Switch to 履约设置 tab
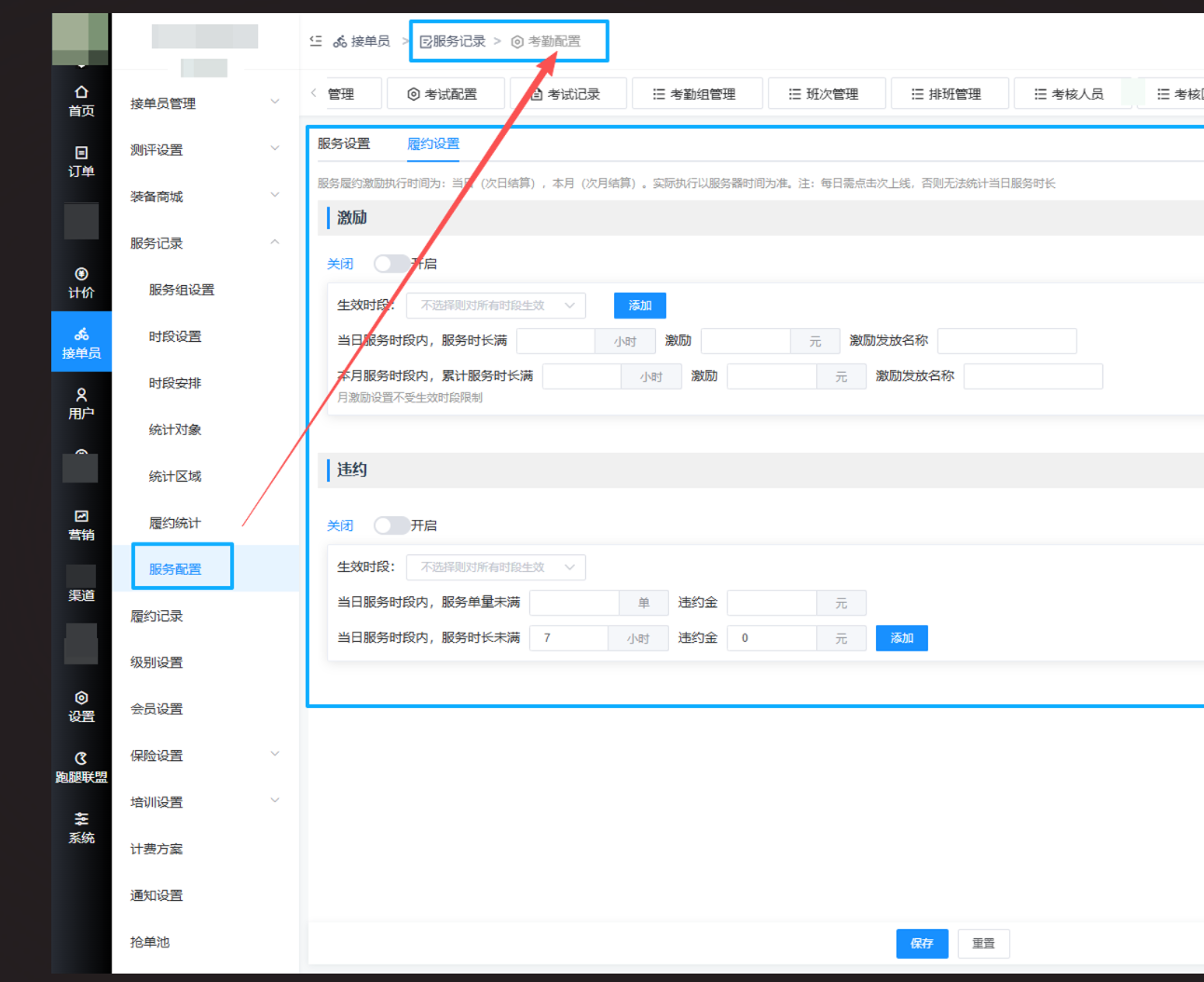 click(433, 143)
